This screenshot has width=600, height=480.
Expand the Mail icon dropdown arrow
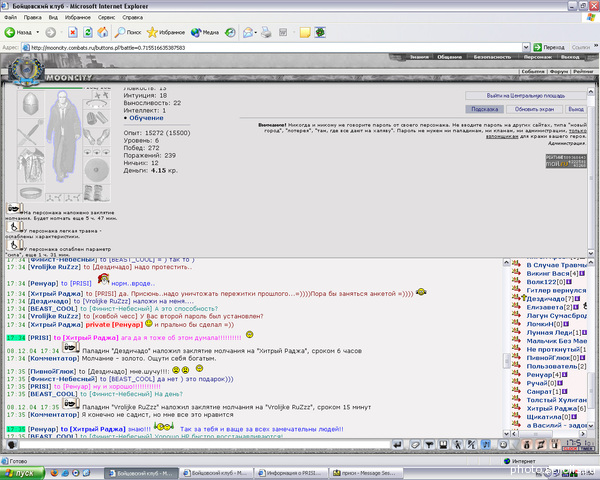[256, 33]
